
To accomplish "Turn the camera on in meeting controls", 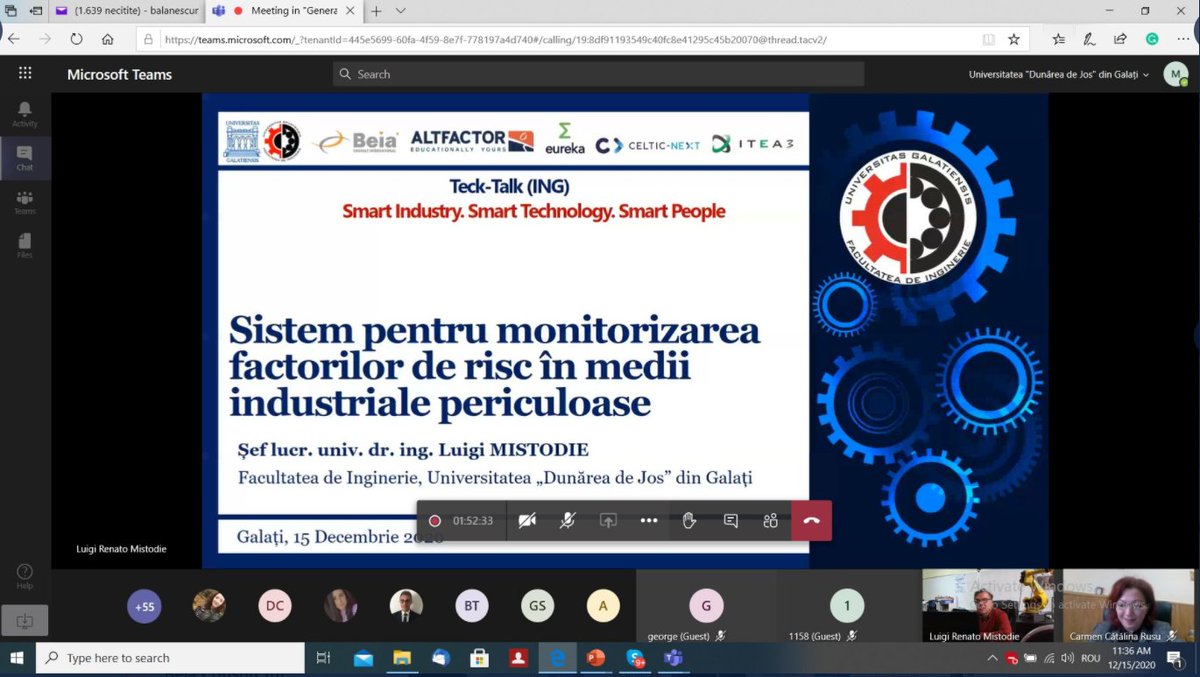I will tap(527, 520).
